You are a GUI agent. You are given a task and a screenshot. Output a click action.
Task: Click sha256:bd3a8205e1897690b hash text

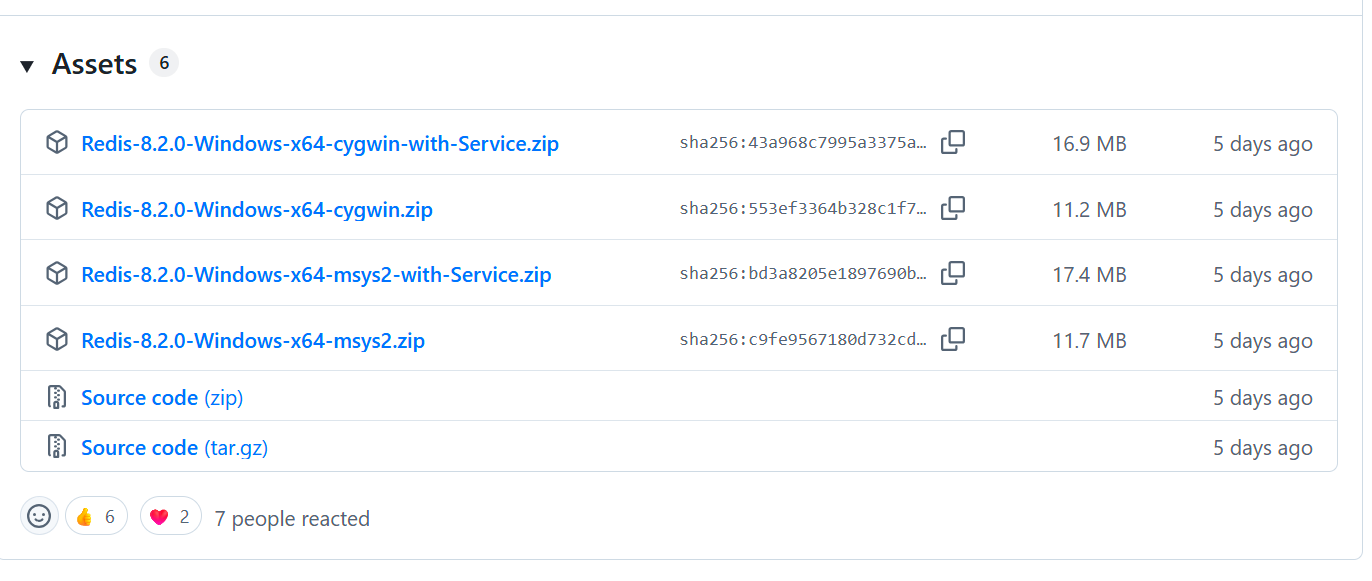803,274
